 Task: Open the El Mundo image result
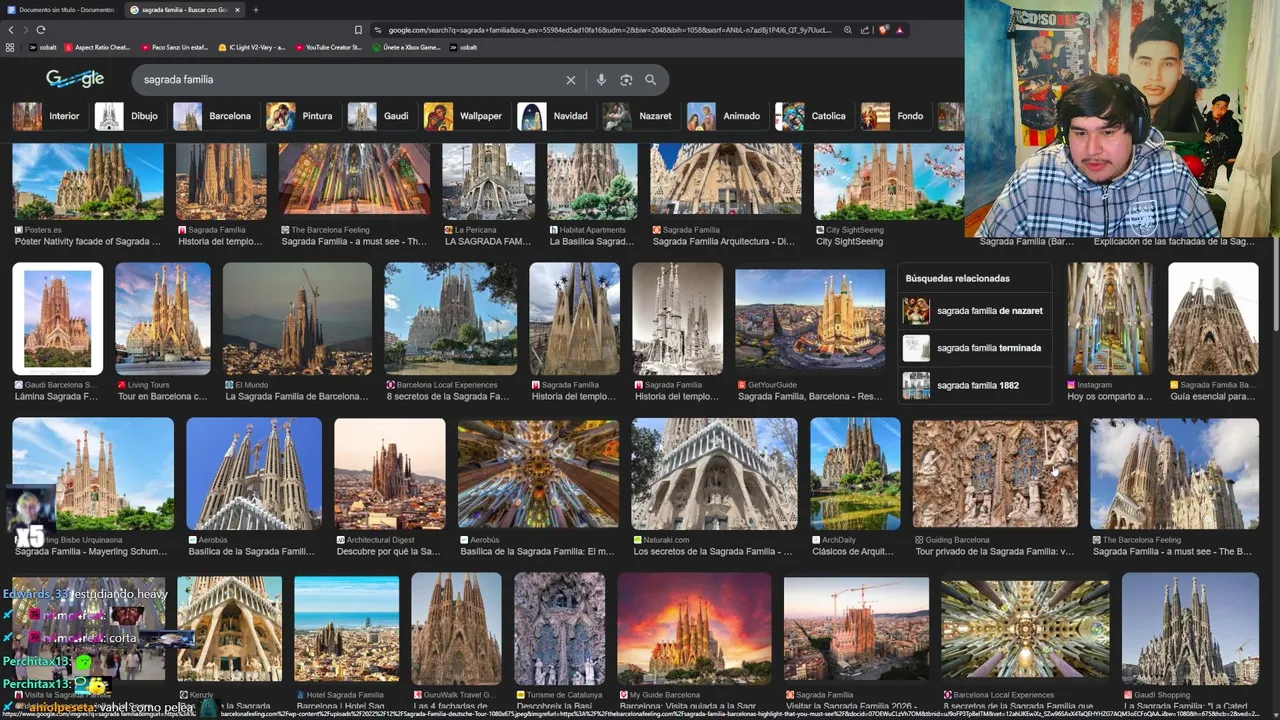click(x=297, y=319)
